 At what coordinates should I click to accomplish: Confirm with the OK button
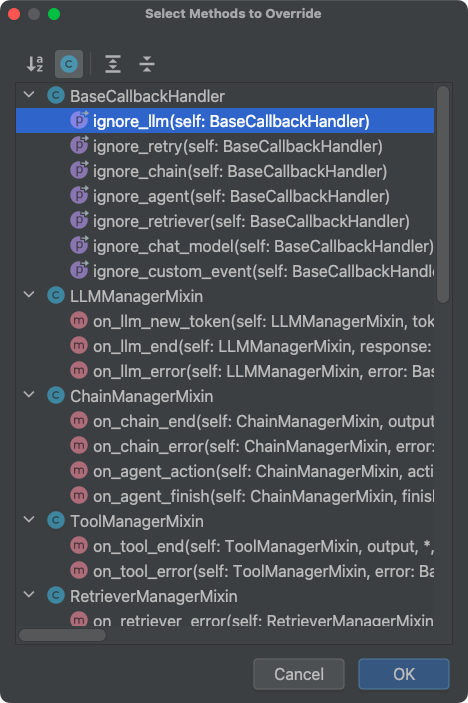pyautogui.click(x=404, y=674)
